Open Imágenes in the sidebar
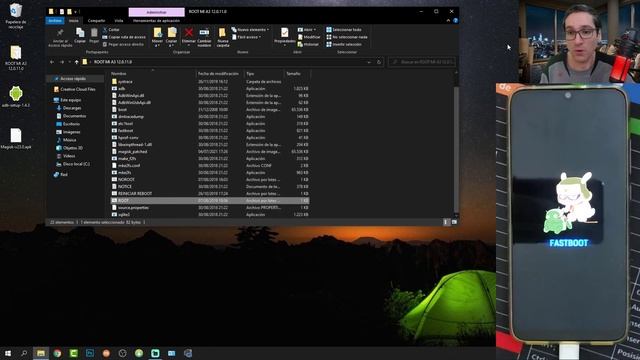This screenshot has height=360, width=640. click(69, 132)
